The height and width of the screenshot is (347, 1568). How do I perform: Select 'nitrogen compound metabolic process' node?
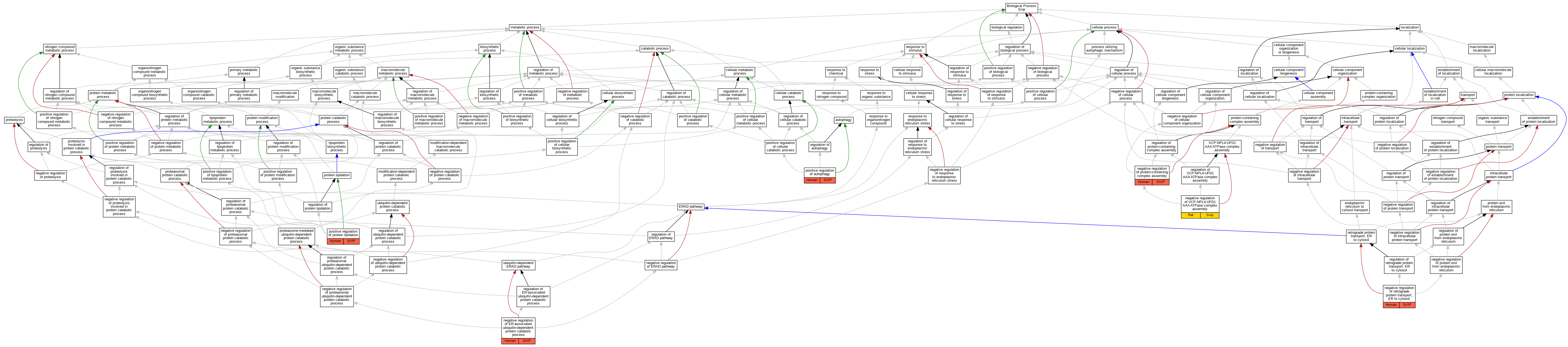coord(60,49)
